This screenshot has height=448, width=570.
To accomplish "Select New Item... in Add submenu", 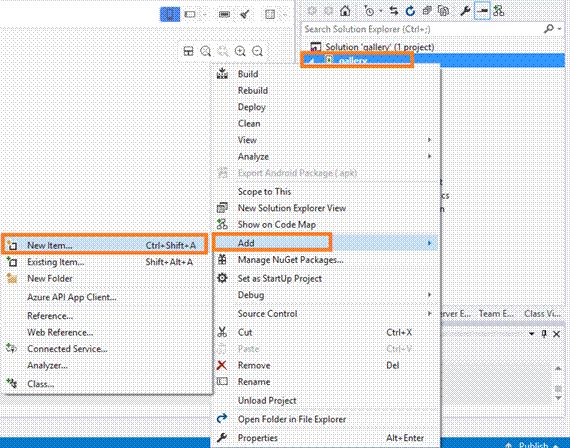I will [x=106, y=245].
